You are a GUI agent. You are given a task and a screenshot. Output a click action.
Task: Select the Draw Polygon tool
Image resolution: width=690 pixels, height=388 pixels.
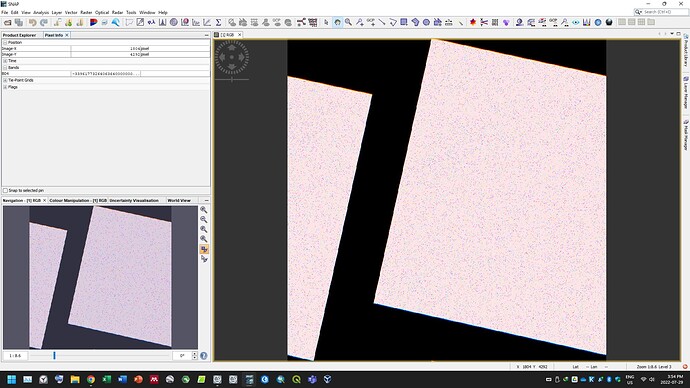tap(415, 22)
